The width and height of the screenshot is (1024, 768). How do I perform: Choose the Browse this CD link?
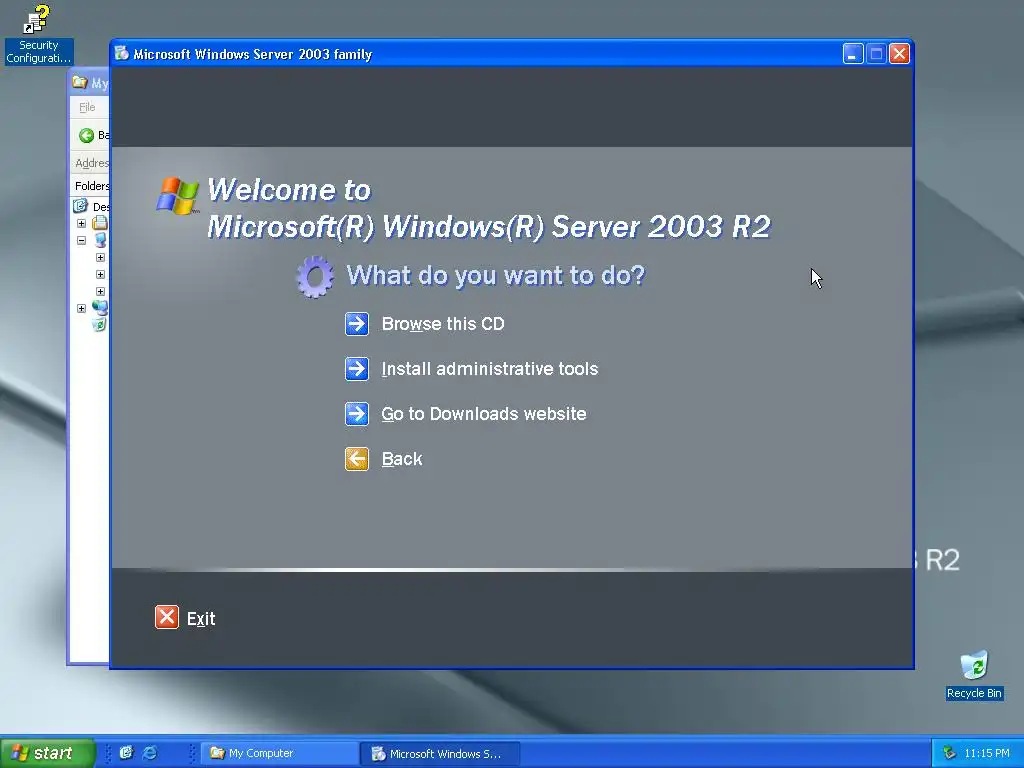443,324
